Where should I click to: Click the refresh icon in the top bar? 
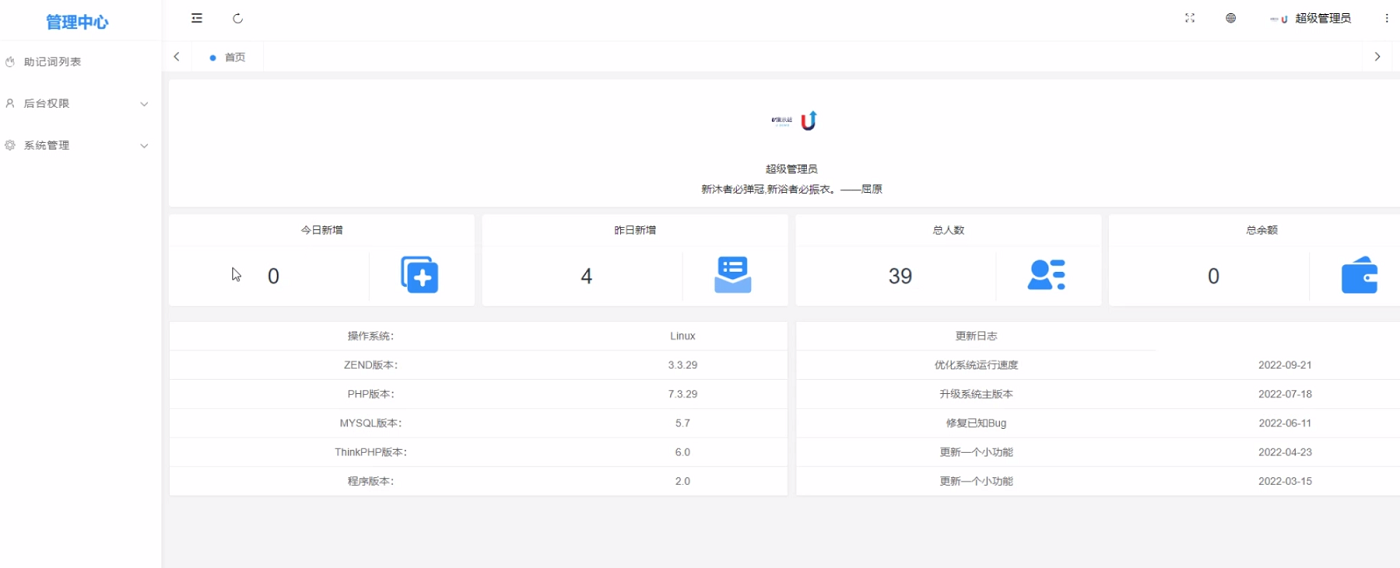[237, 18]
